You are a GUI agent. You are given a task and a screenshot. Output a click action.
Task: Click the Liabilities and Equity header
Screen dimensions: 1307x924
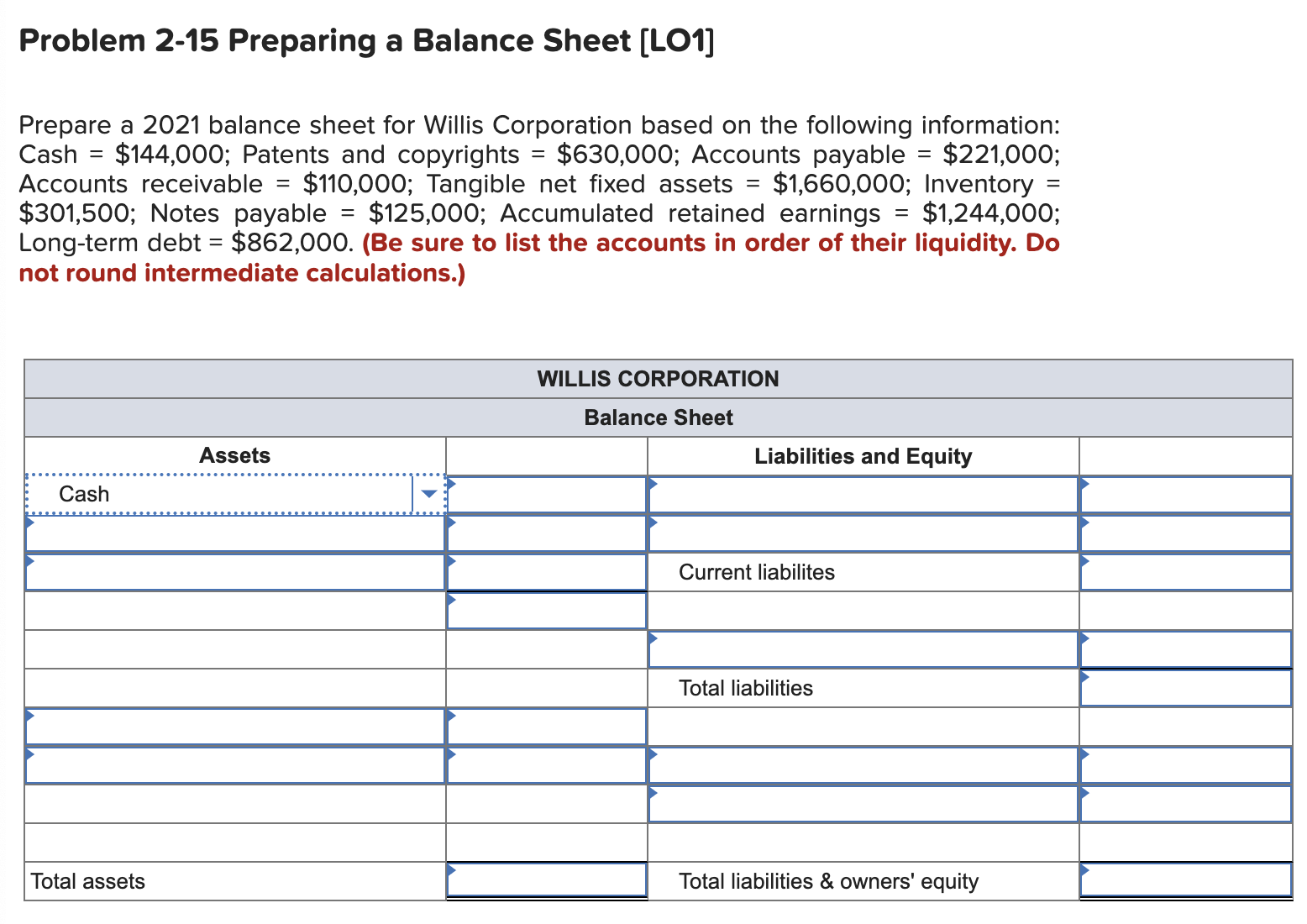click(863, 455)
